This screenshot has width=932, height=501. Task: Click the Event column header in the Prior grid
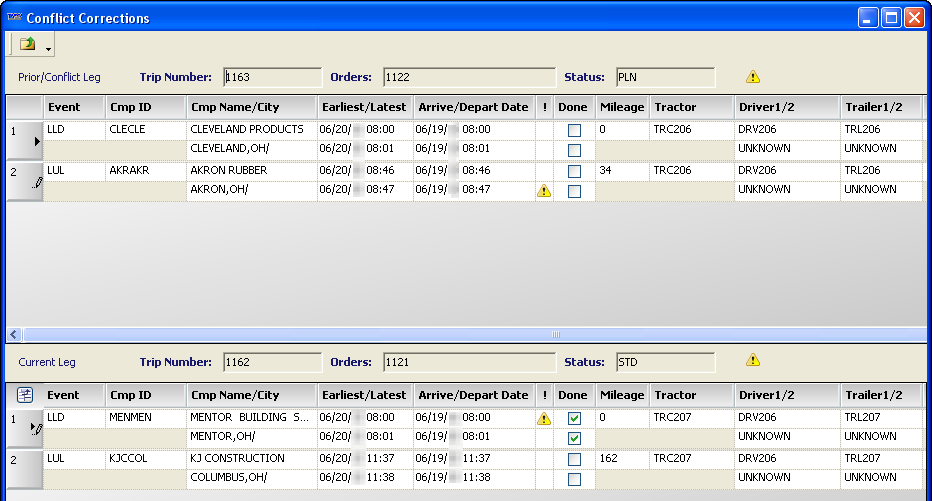tap(74, 107)
